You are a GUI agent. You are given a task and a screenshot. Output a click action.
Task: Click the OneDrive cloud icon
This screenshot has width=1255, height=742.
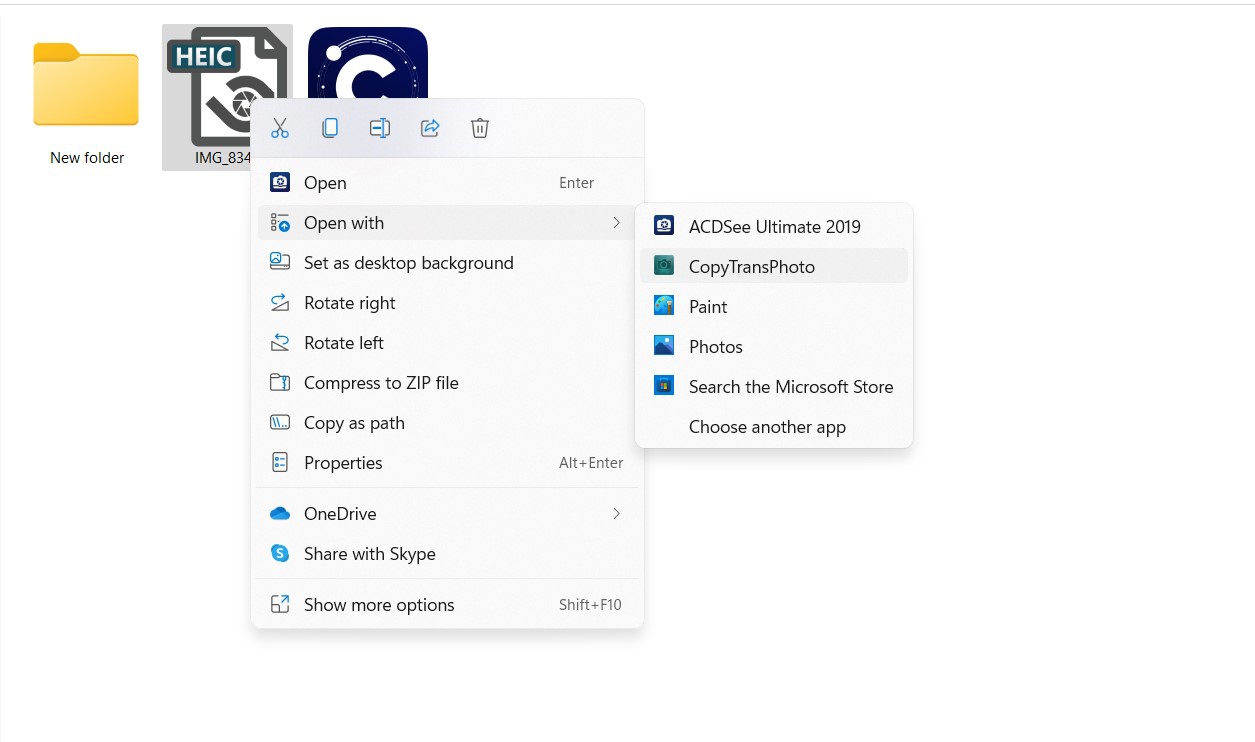280,514
